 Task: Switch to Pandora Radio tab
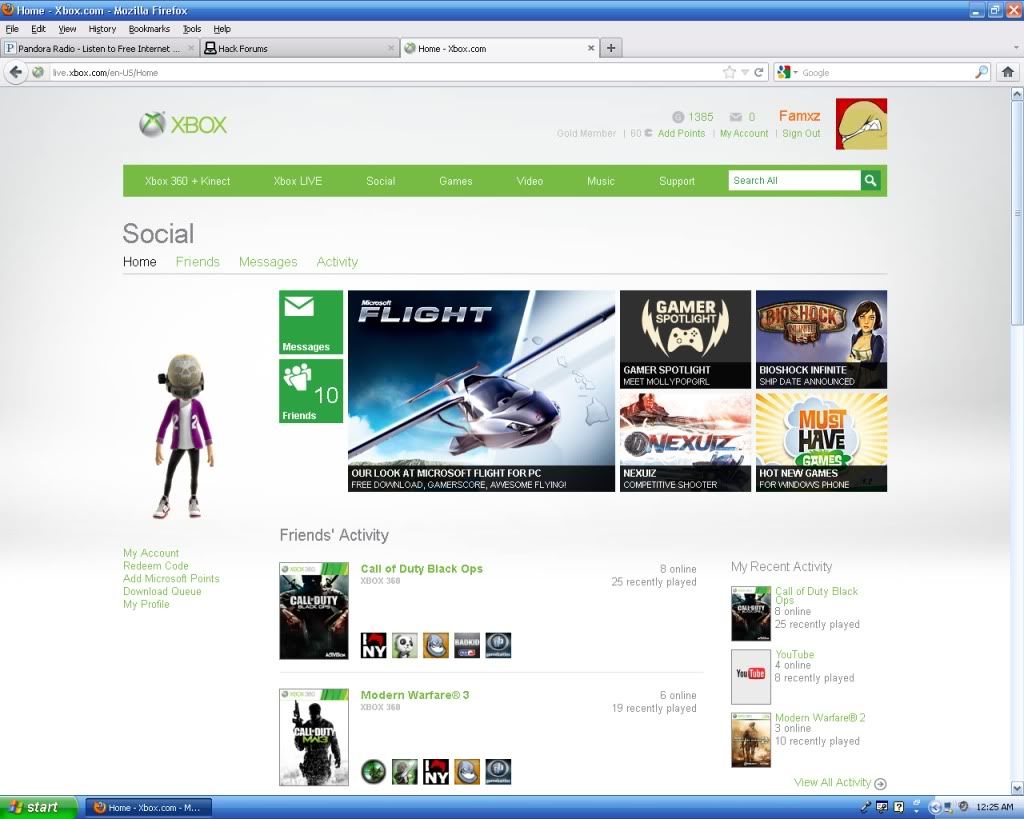pyautogui.click(x=99, y=48)
